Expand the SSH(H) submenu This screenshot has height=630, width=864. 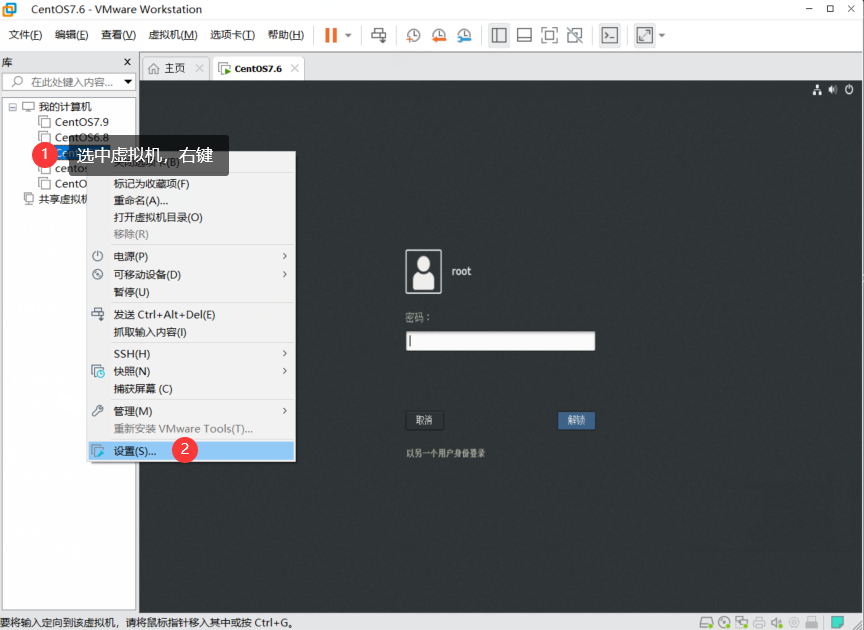click(x=191, y=354)
